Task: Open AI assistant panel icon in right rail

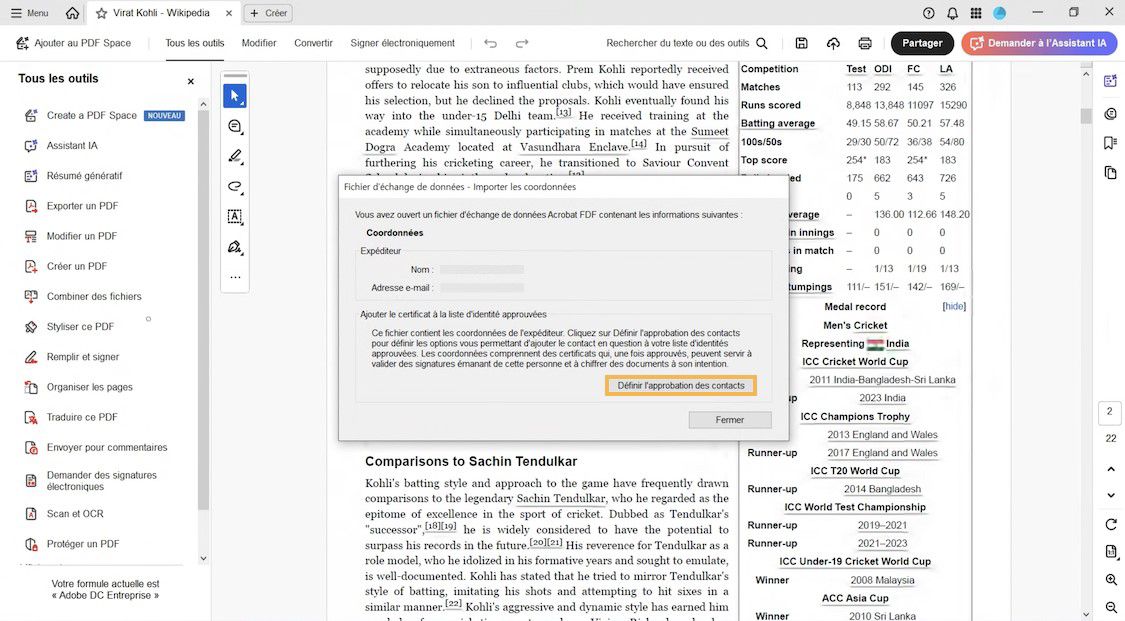Action: [1111, 81]
